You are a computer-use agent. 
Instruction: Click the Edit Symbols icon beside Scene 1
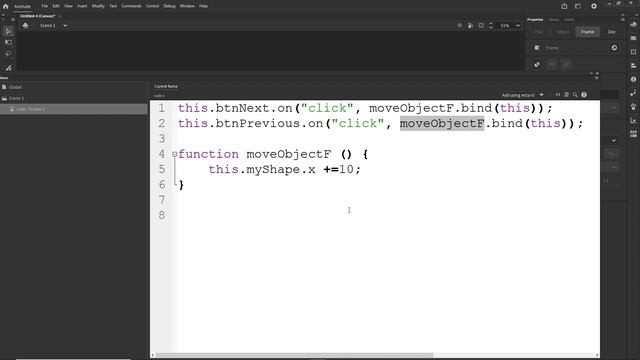click(25, 26)
